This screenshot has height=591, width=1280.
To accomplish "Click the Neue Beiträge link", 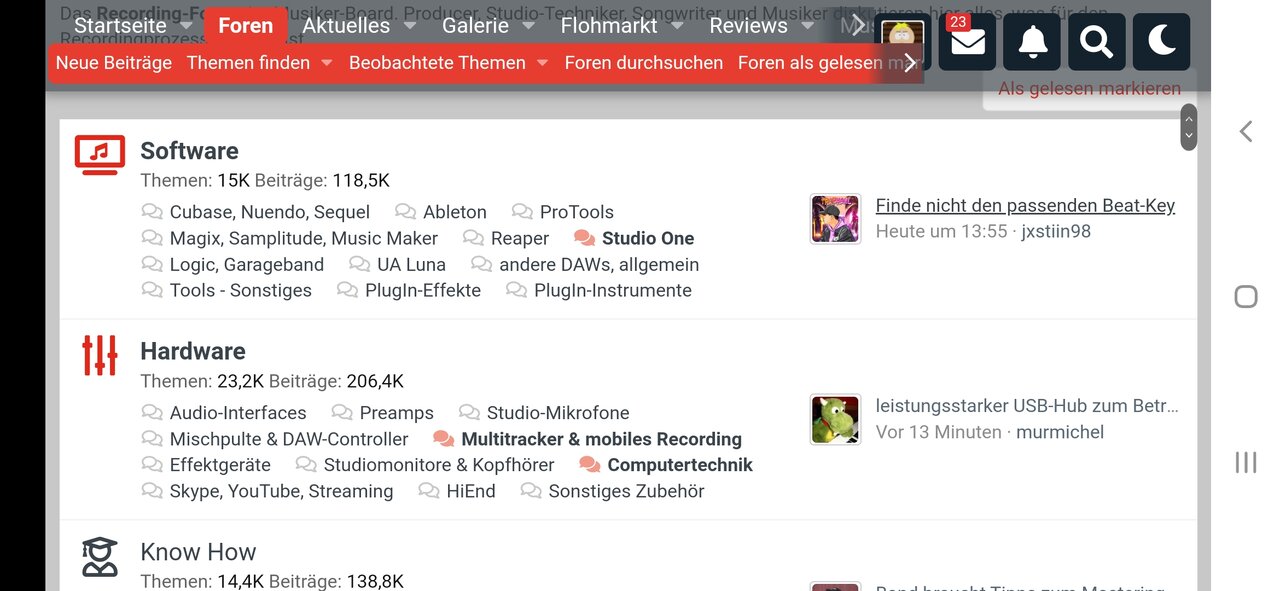I will pyautogui.click(x=114, y=63).
